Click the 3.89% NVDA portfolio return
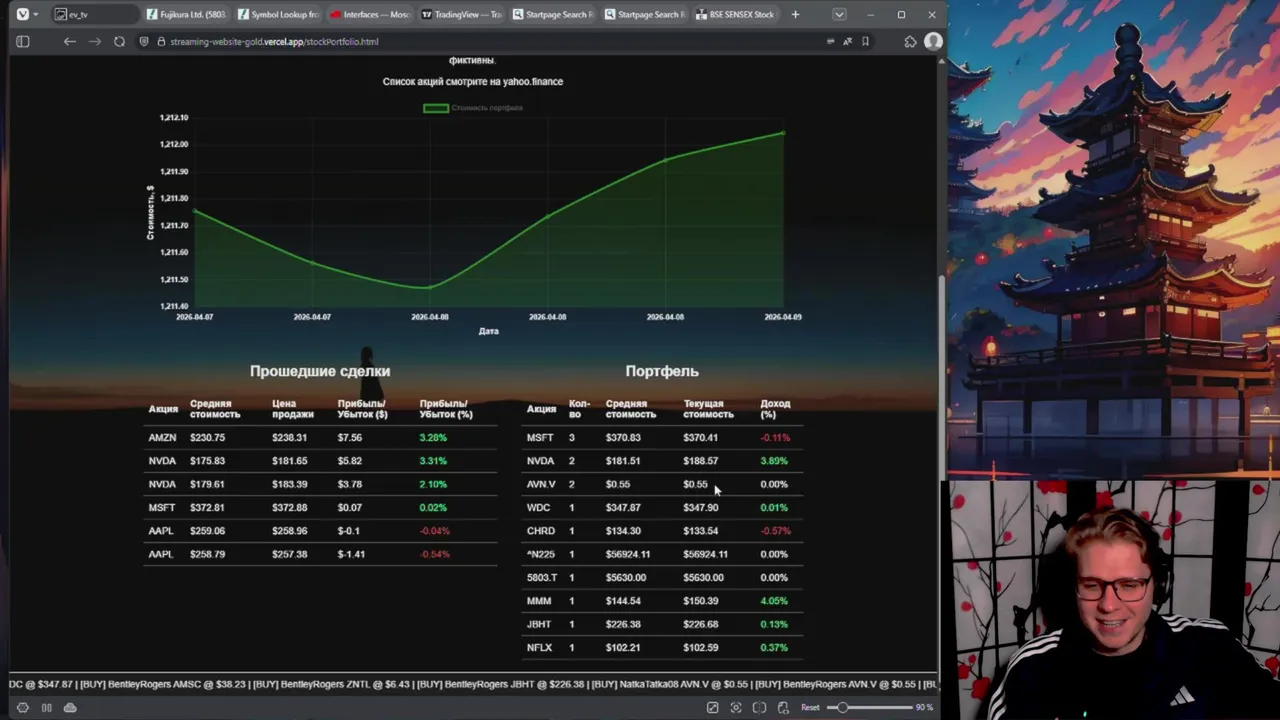1280x720 pixels. pos(774,461)
